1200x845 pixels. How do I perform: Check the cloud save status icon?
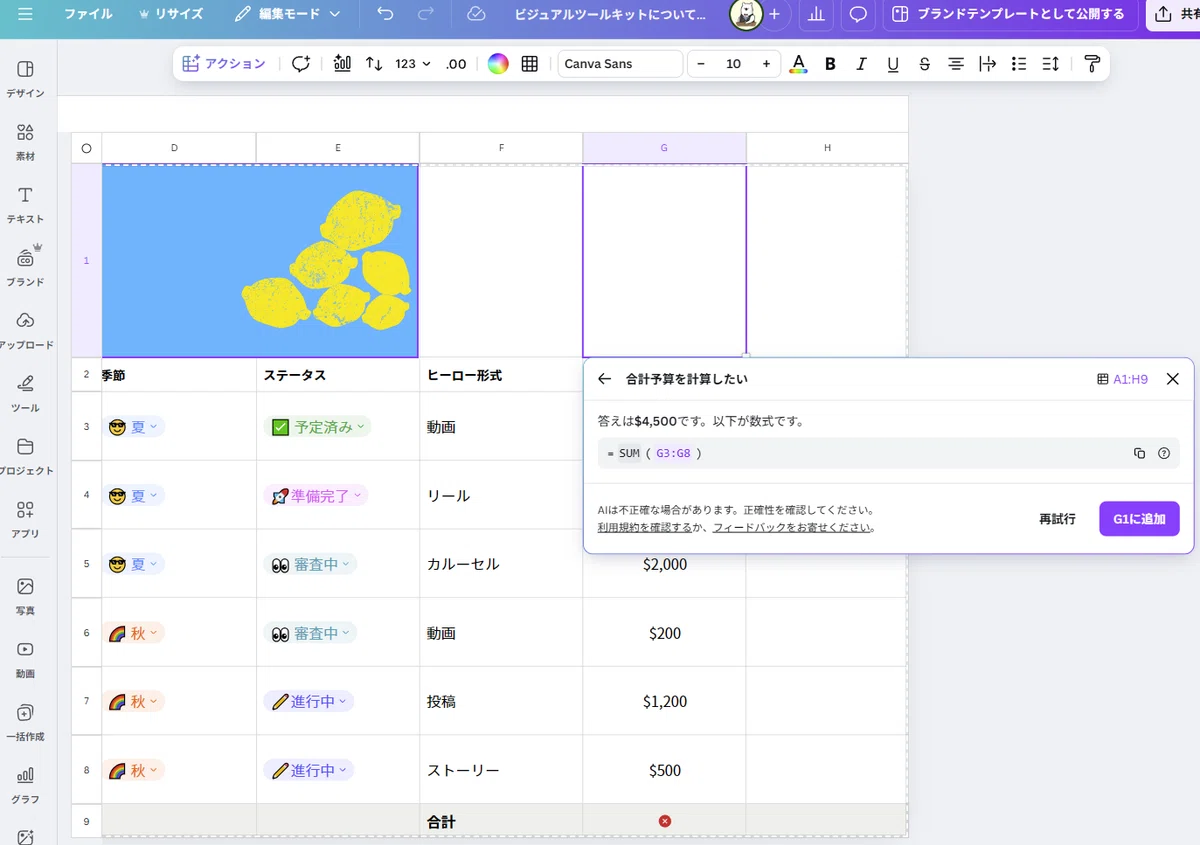476,14
